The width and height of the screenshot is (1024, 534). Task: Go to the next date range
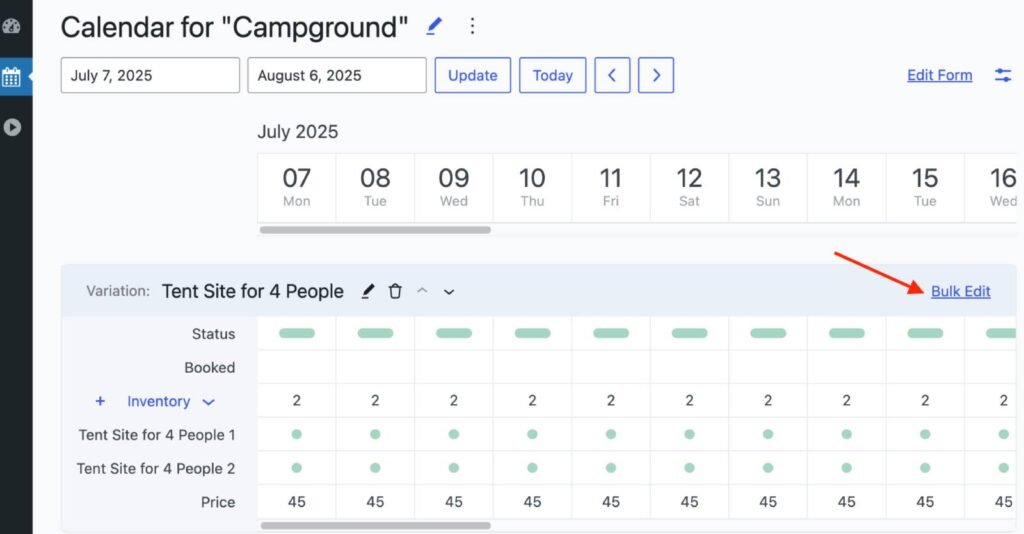point(656,75)
